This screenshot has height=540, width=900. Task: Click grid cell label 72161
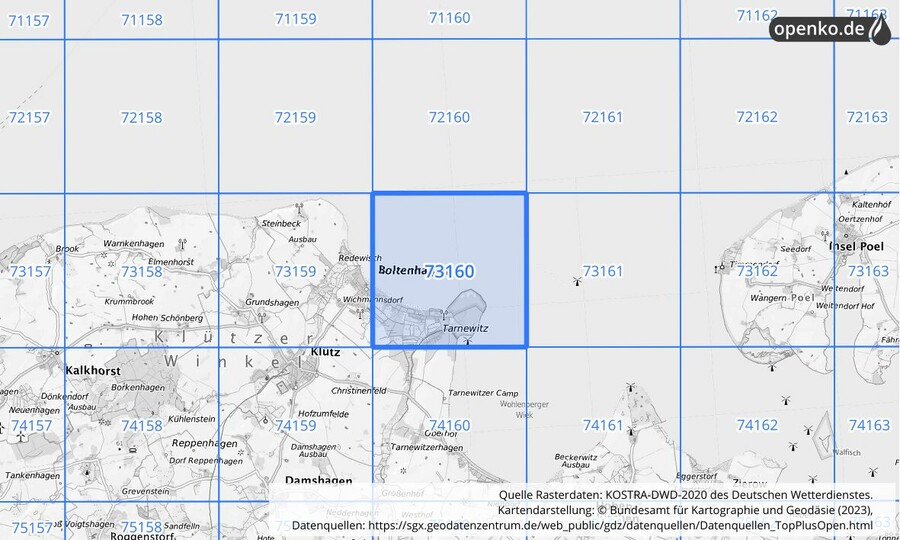603,117
